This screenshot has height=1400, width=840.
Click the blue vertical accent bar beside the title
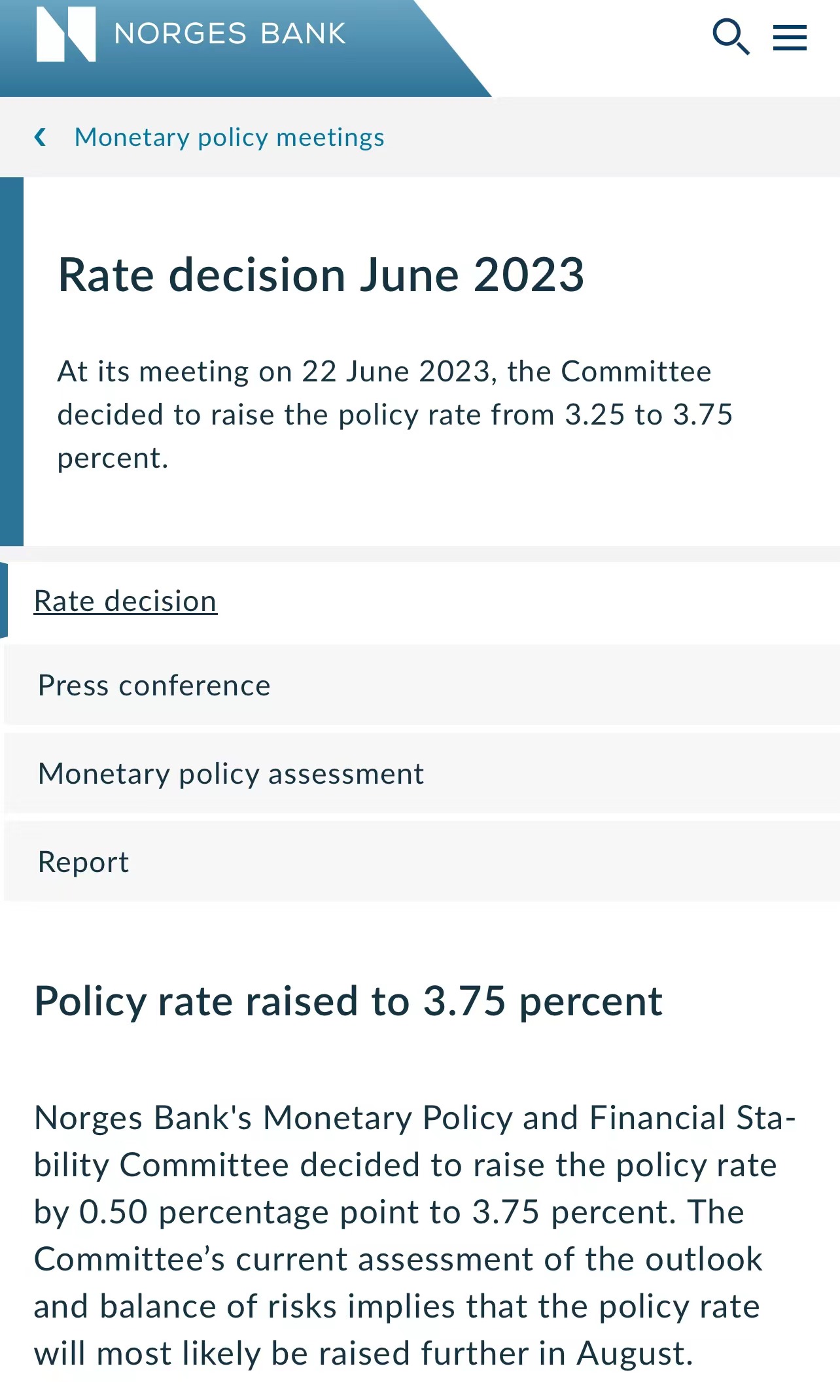[12, 361]
